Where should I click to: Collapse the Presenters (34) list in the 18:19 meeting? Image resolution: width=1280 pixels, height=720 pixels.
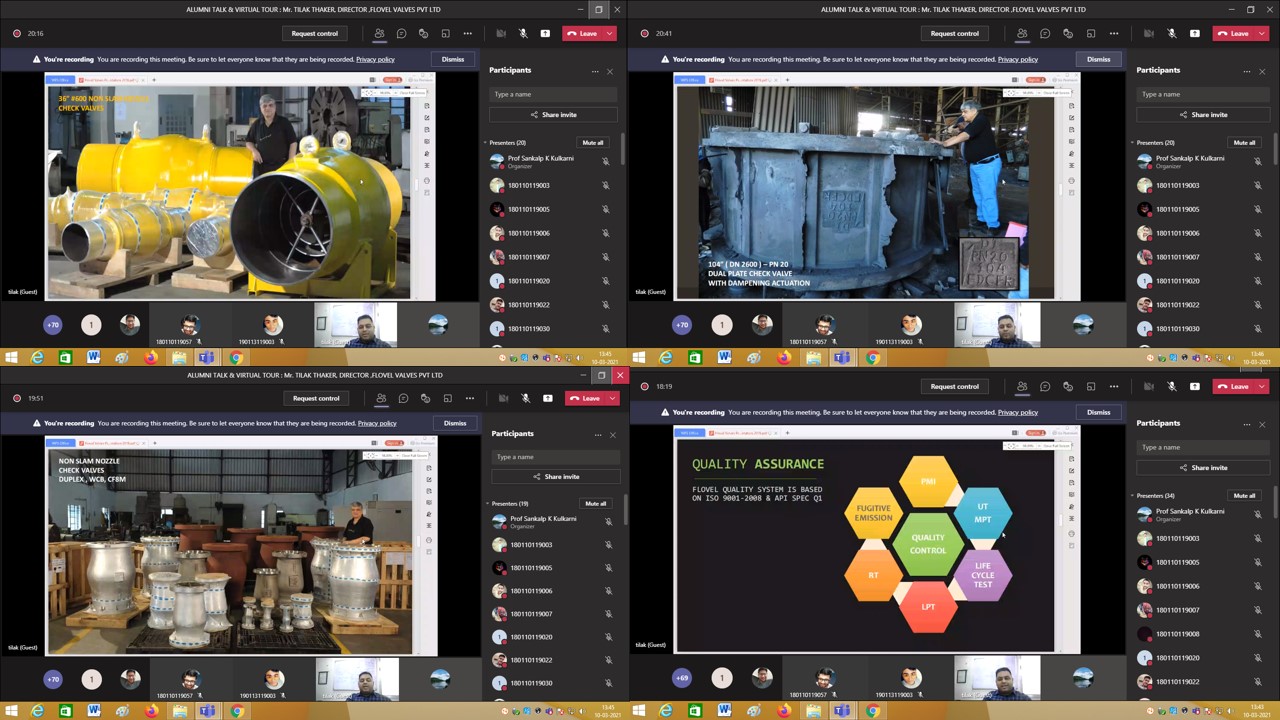click(1134, 496)
